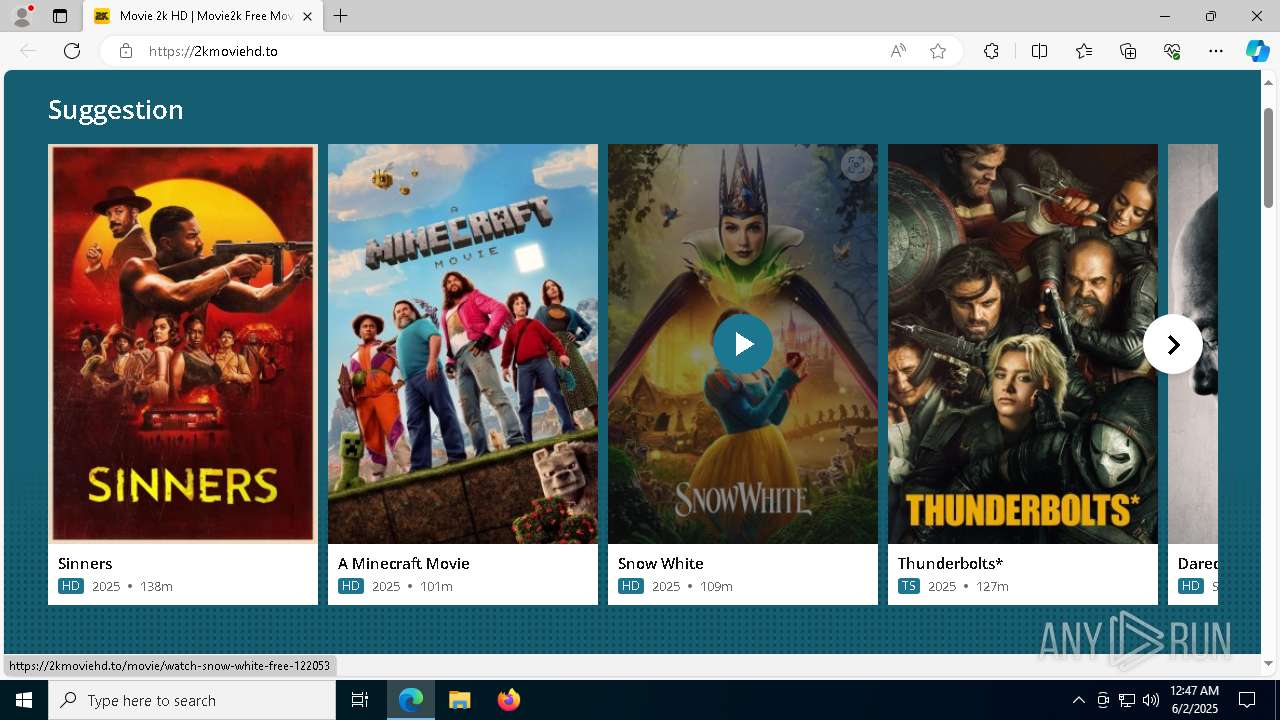The image size is (1280, 720).
Task: Open File Explorer from the taskbar
Action: 459,700
